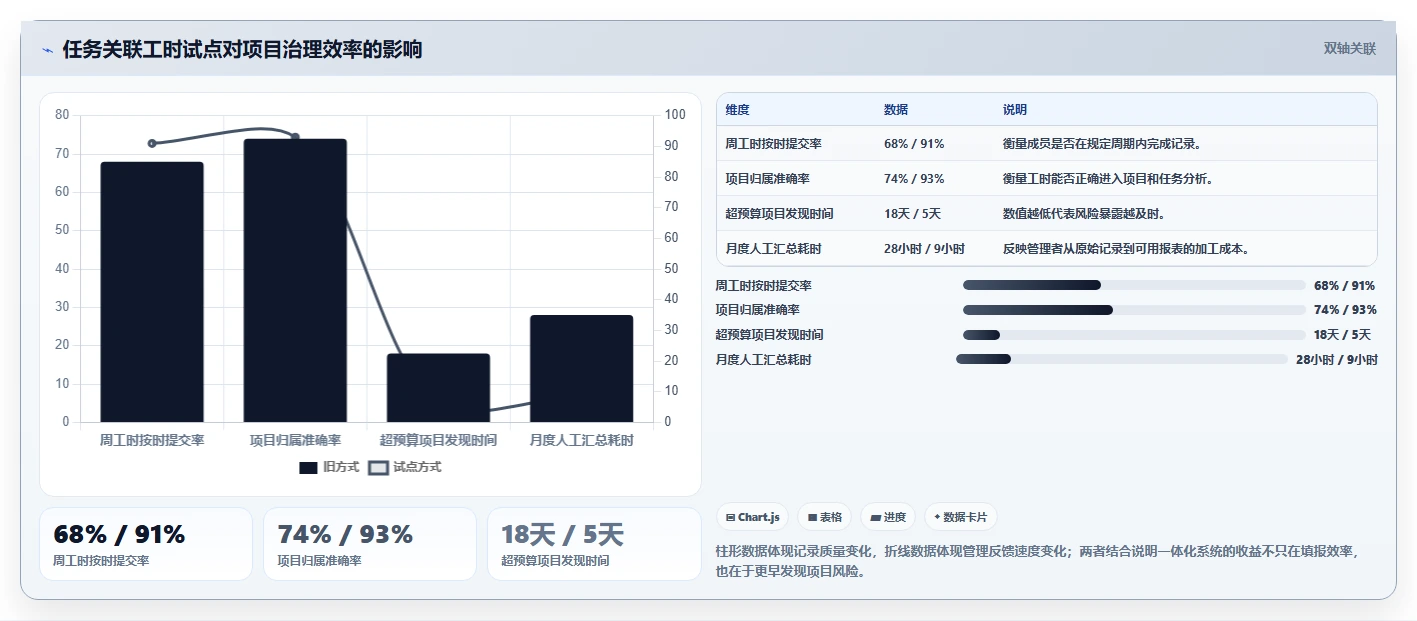Open the 68% / 91% data card
Image resolution: width=1417 pixels, height=621 pixels.
pyautogui.click(x=146, y=544)
